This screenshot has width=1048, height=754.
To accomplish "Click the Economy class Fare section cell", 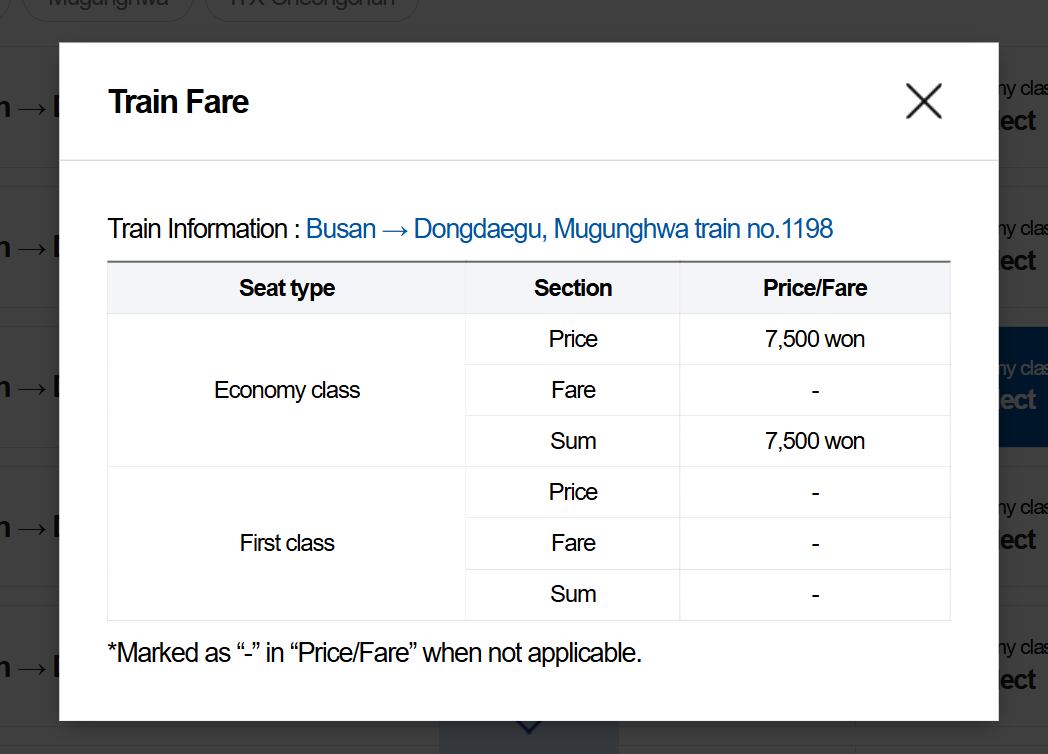I will (x=573, y=390).
